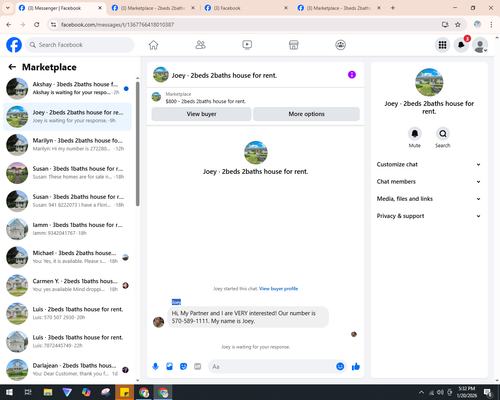
Task: Open File Explorer from taskbar
Action: pos(48,392)
